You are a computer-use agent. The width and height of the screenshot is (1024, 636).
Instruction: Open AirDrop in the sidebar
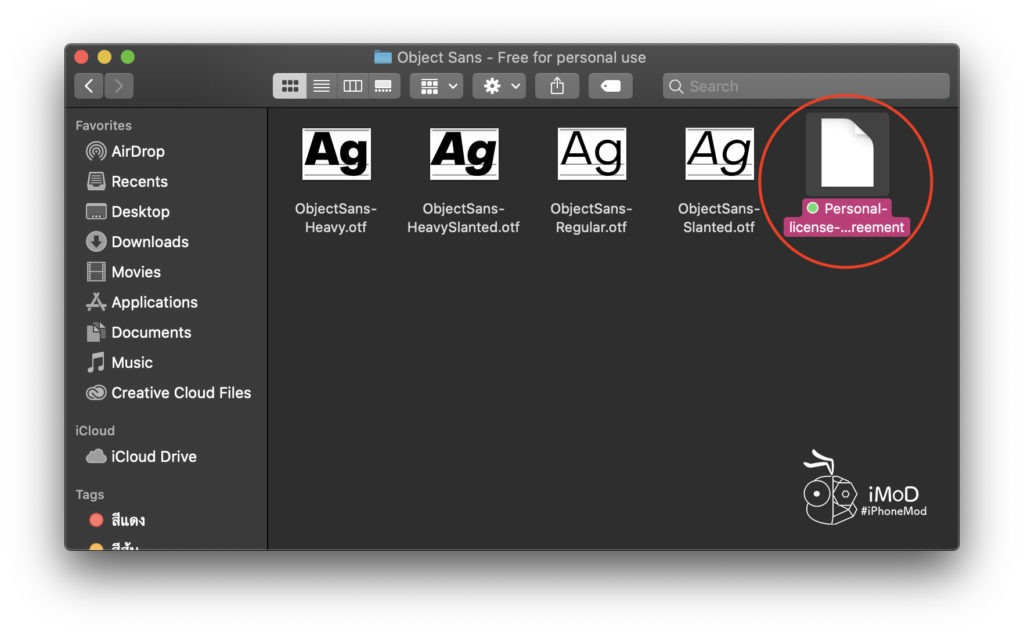tap(137, 152)
